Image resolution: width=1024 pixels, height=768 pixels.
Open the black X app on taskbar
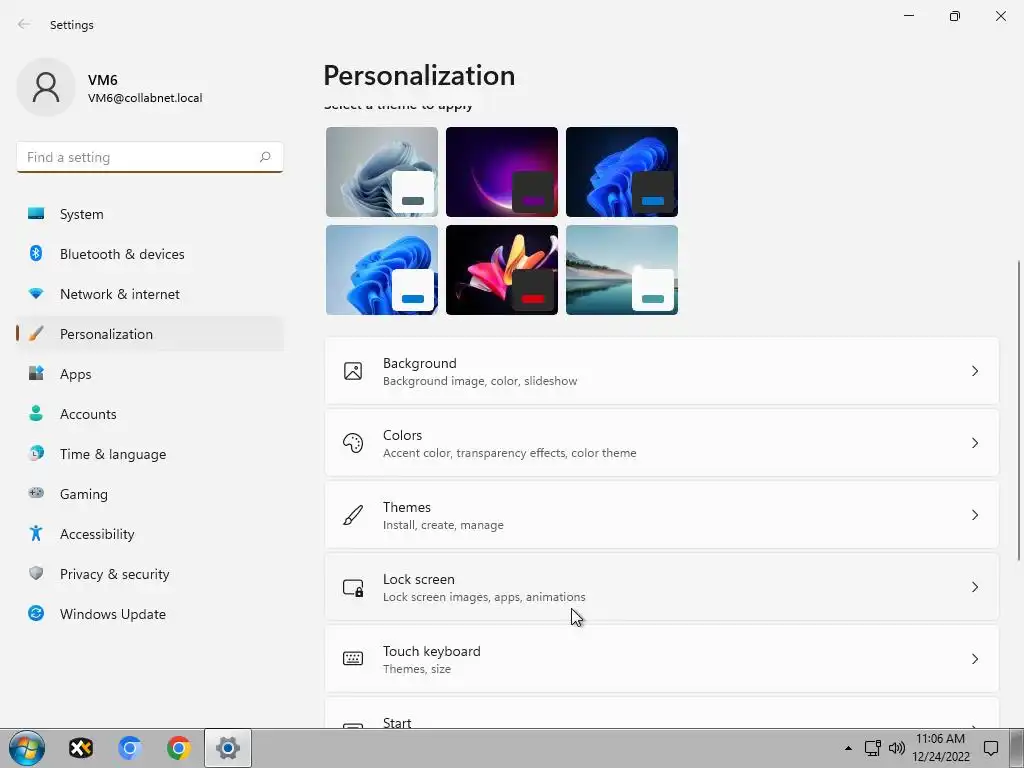pos(81,748)
